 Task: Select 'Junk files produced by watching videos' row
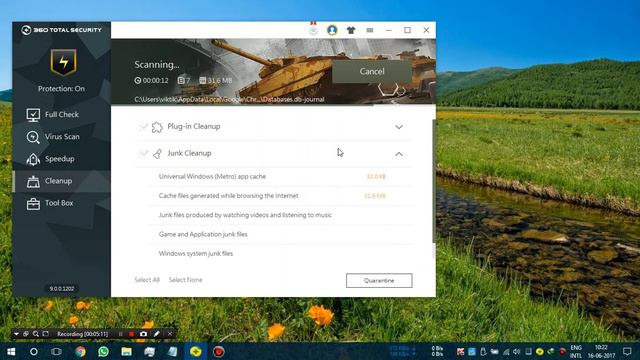click(x=279, y=215)
